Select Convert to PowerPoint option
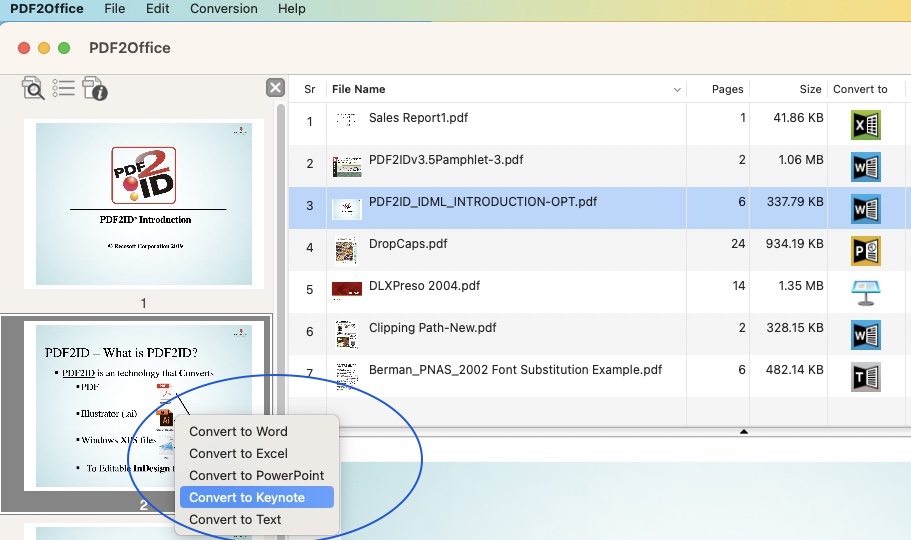Viewport: 911px width, 540px height. [256, 476]
